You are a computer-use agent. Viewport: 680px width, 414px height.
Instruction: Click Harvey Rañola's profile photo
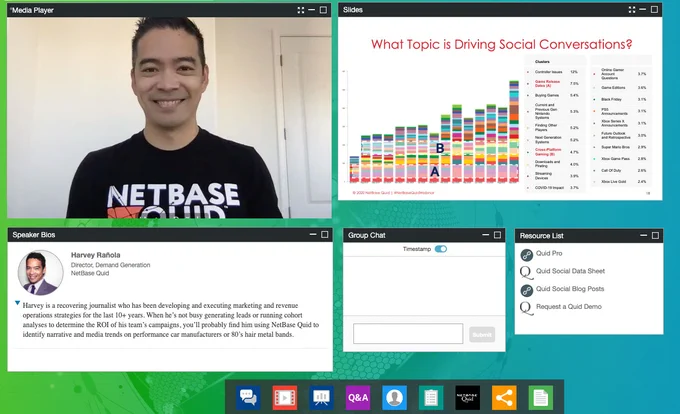click(41, 273)
